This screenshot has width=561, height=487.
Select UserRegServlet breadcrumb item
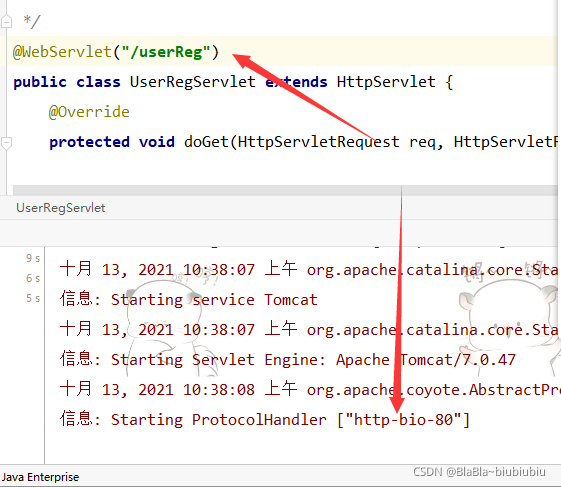pyautogui.click(x=61, y=208)
